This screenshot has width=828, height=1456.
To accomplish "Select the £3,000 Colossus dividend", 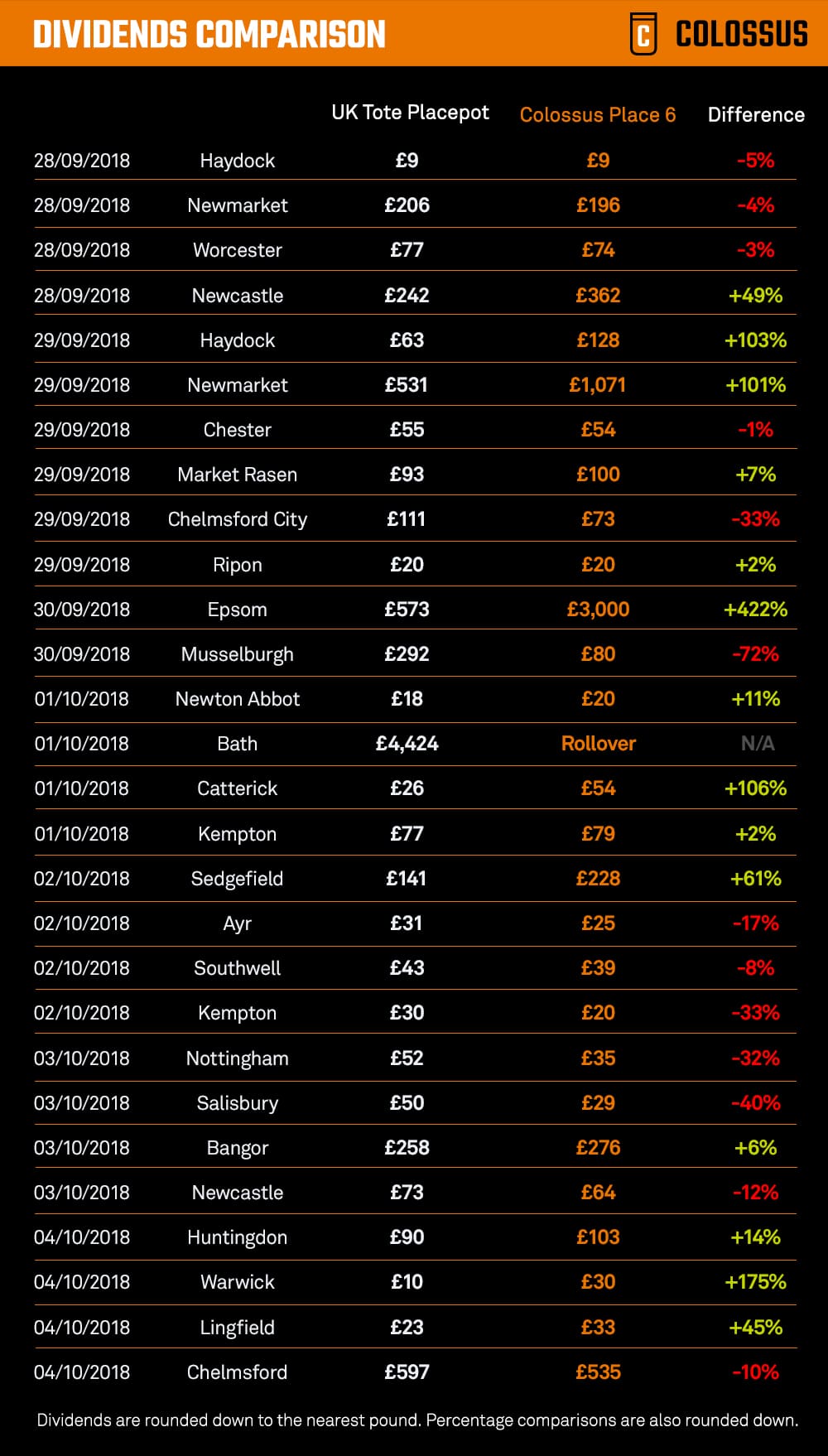I will [x=598, y=610].
